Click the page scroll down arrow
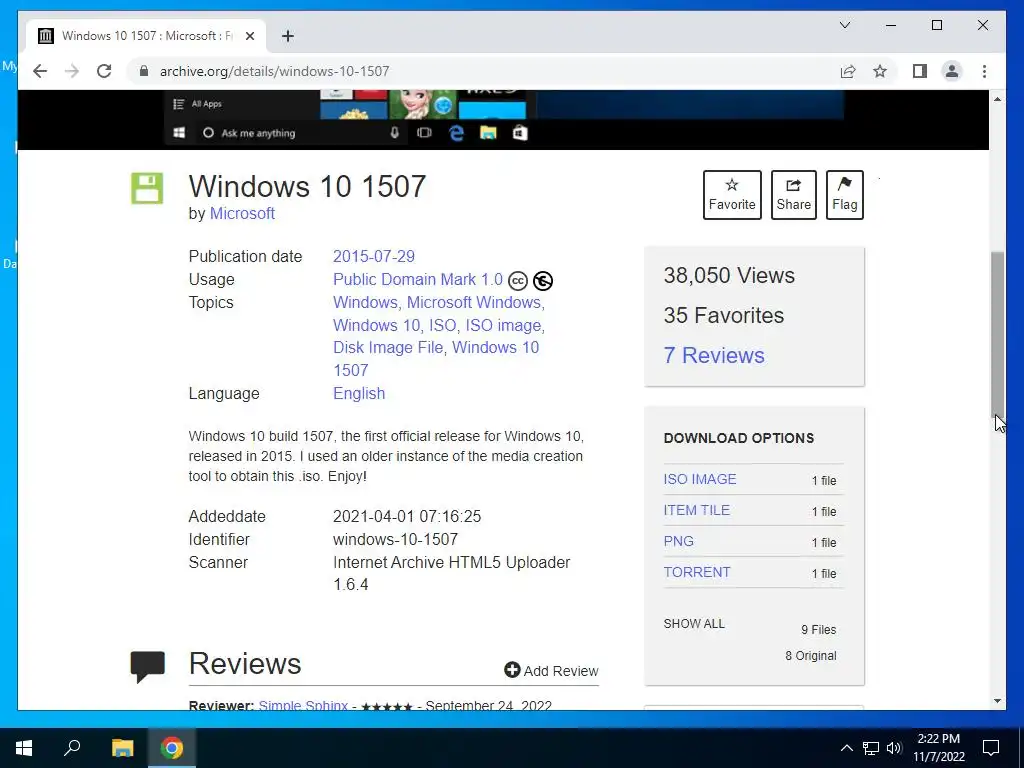This screenshot has width=1024, height=768. point(997,701)
